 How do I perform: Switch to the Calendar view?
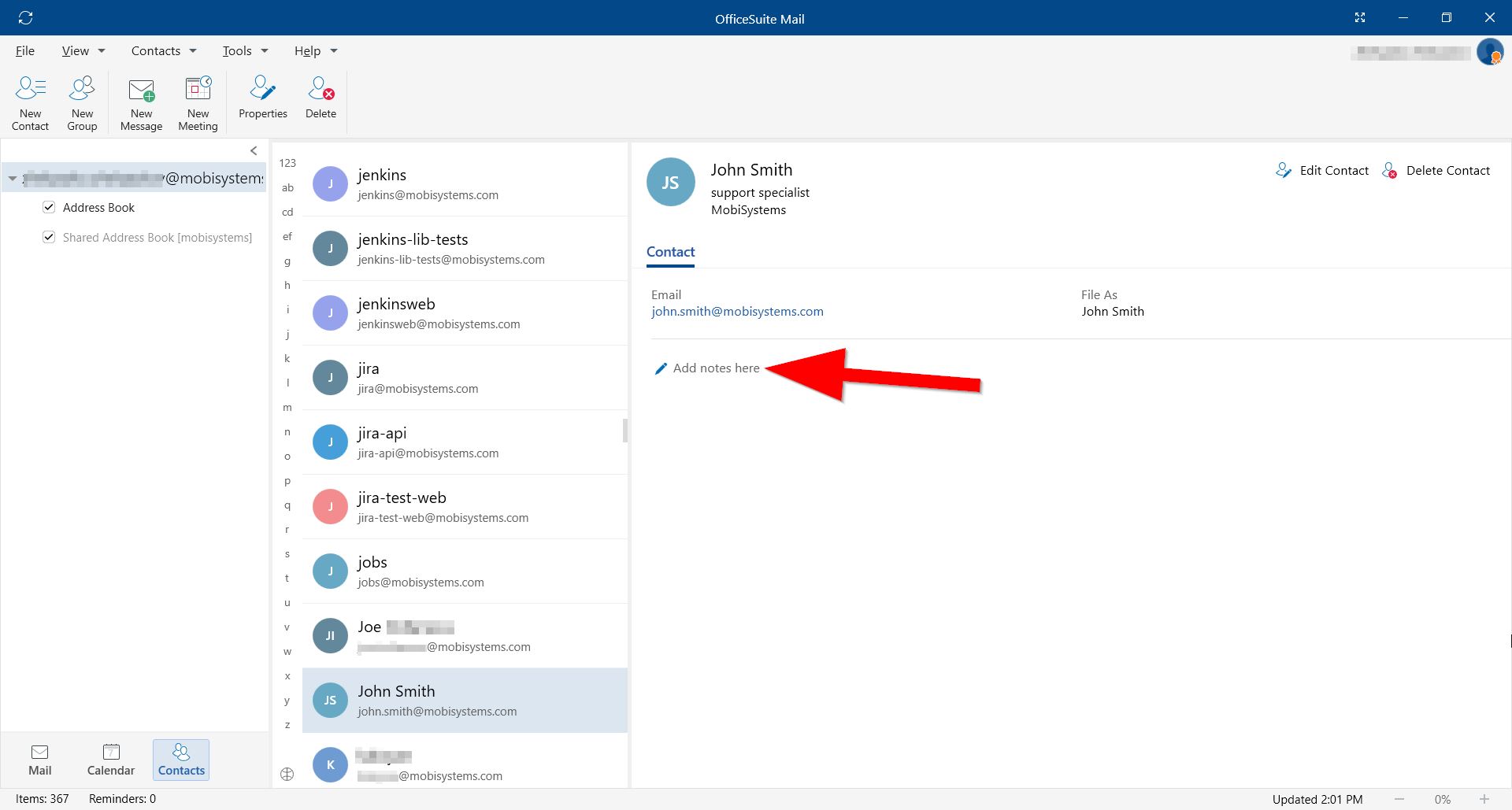pos(110,758)
